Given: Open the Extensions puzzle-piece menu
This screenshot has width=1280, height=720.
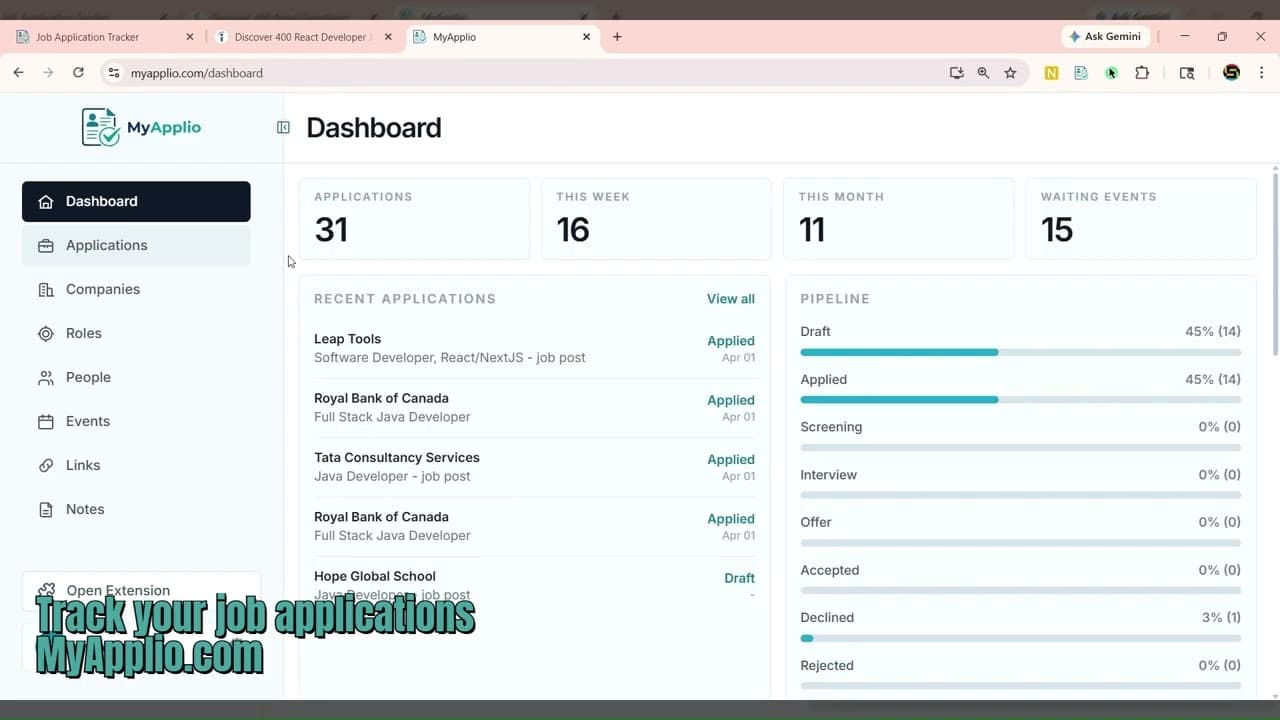Looking at the screenshot, I should [1142, 73].
